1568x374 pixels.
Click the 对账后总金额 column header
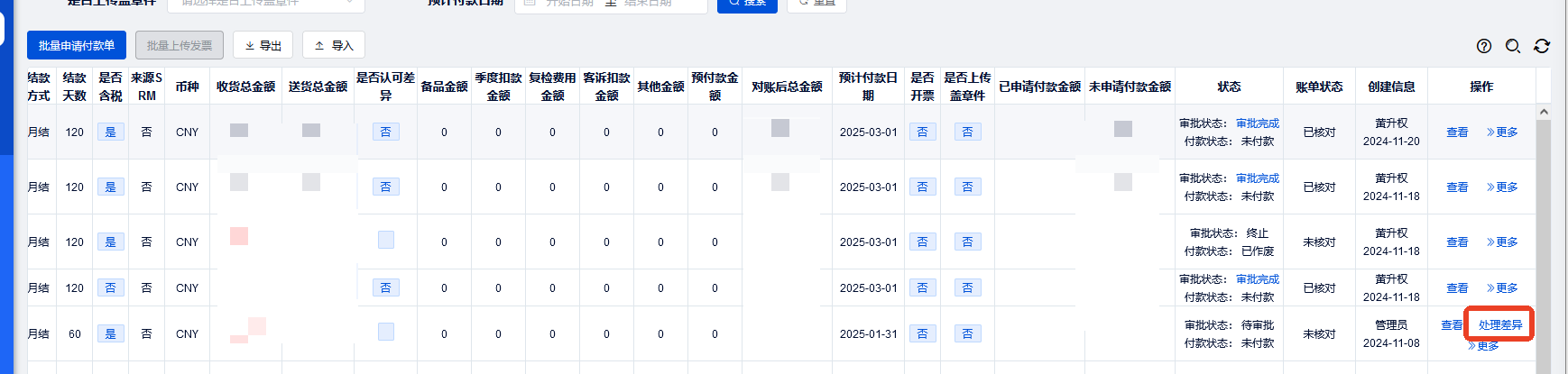click(787, 87)
